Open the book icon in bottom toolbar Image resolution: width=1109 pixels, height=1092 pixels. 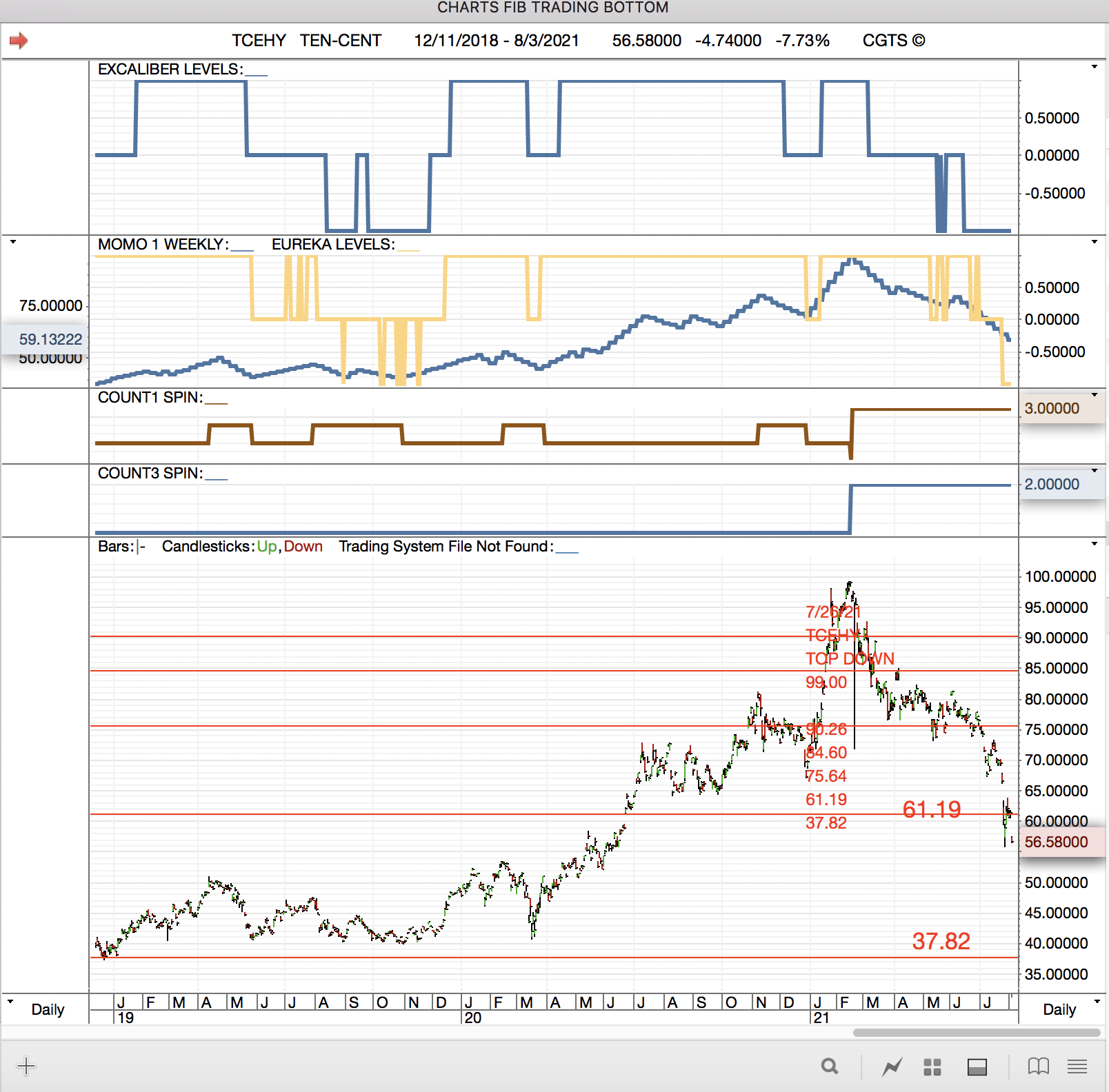[1038, 1067]
